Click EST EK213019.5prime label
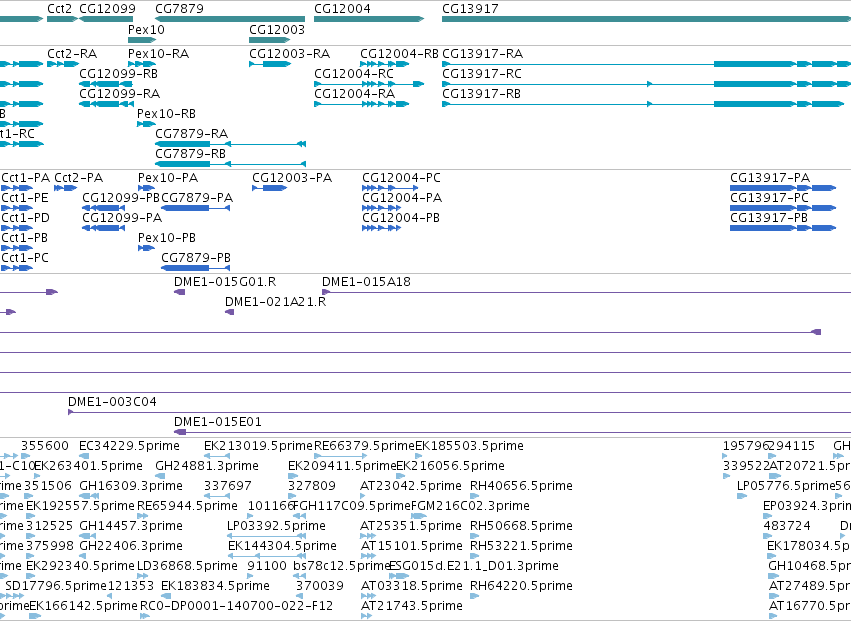This screenshot has width=851, height=621. (258, 446)
